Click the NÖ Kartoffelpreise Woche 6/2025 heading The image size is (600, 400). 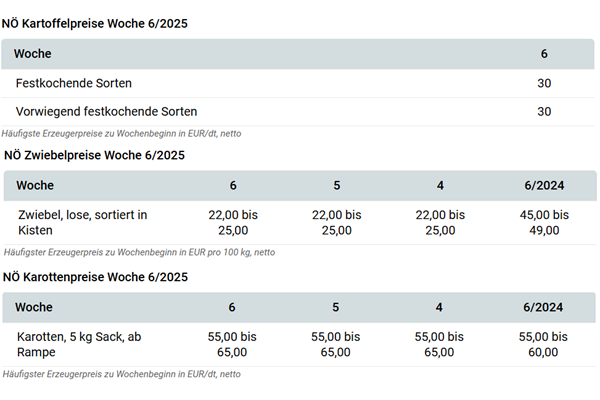(x=95, y=23)
